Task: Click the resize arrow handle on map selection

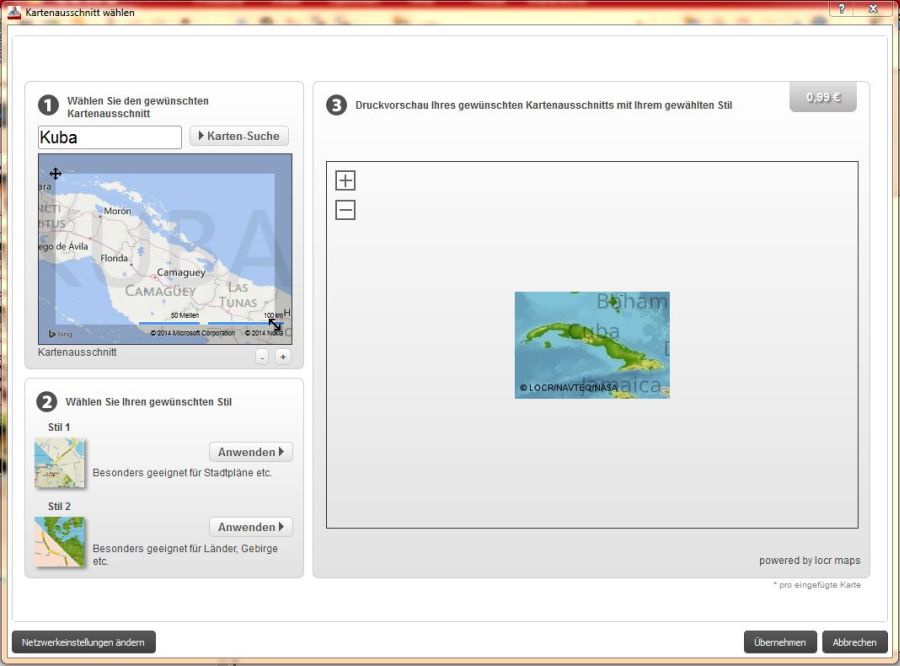Action: (x=275, y=325)
